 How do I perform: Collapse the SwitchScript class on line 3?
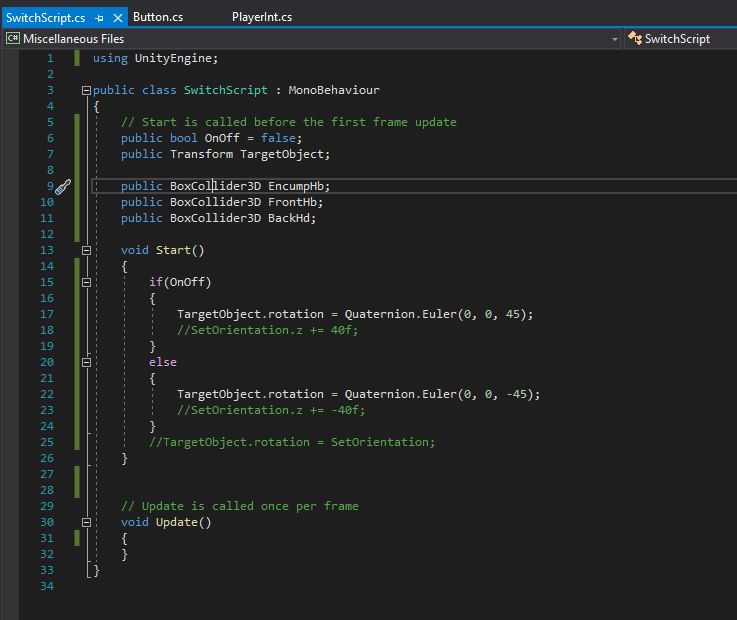coord(86,90)
